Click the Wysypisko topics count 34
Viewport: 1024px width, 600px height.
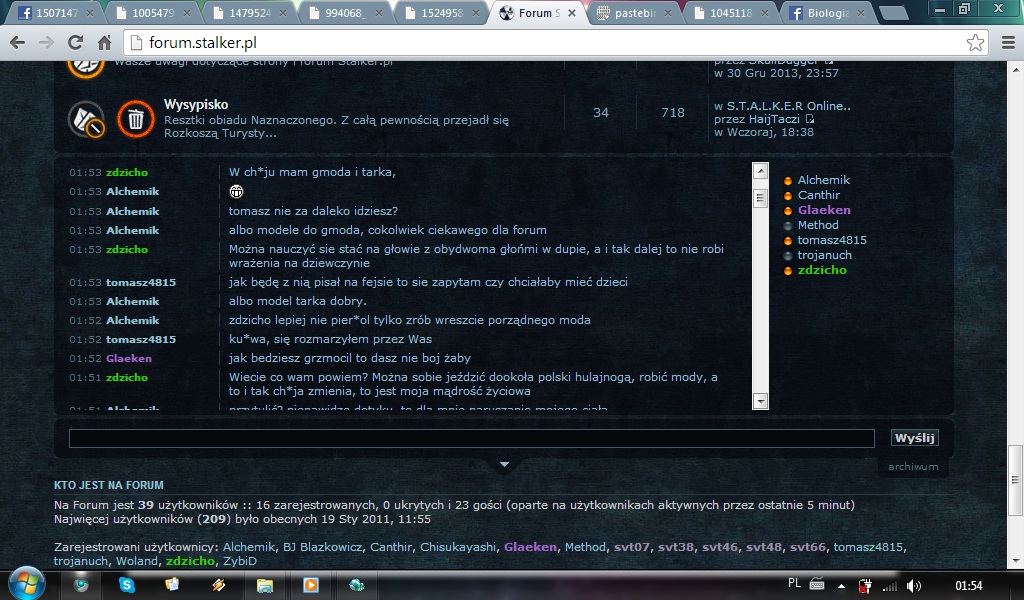601,112
